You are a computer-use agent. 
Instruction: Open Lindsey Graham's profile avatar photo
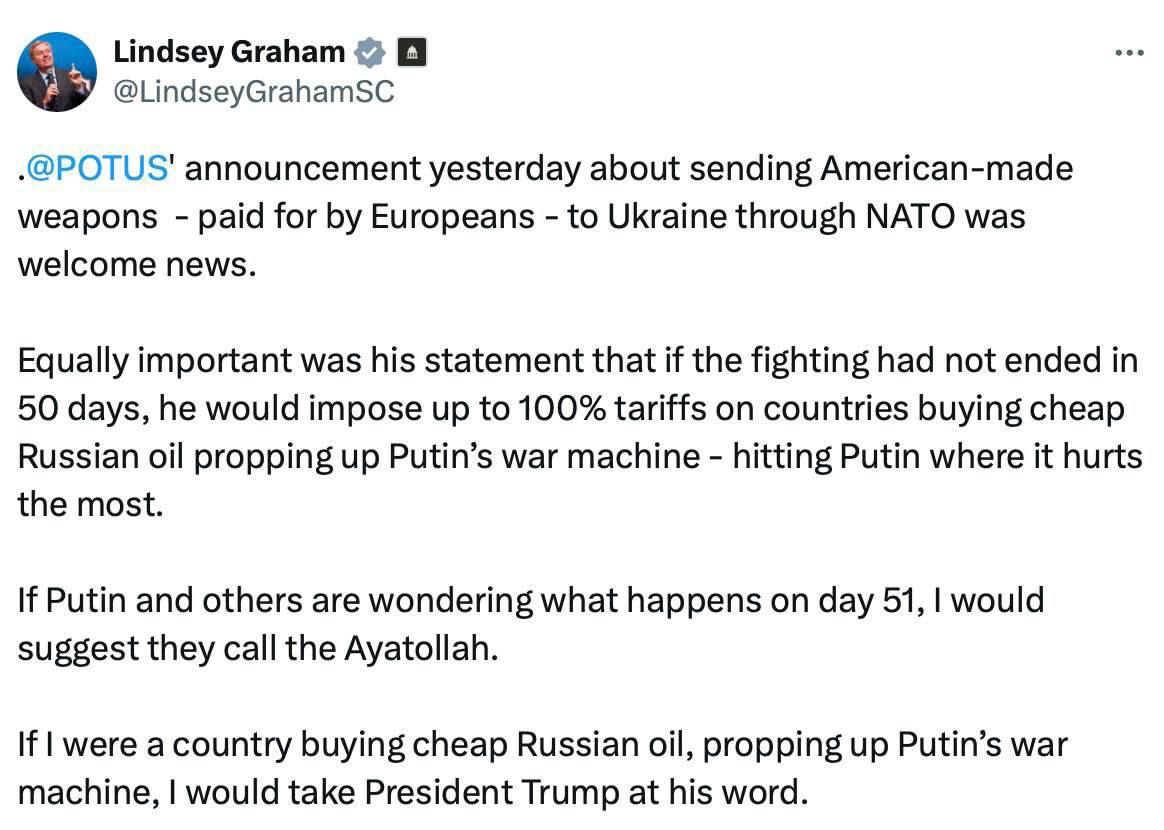[x=57, y=72]
